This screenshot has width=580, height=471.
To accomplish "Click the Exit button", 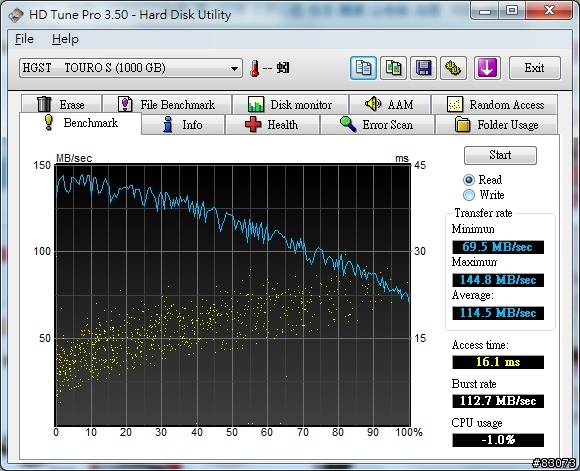I will (x=535, y=68).
